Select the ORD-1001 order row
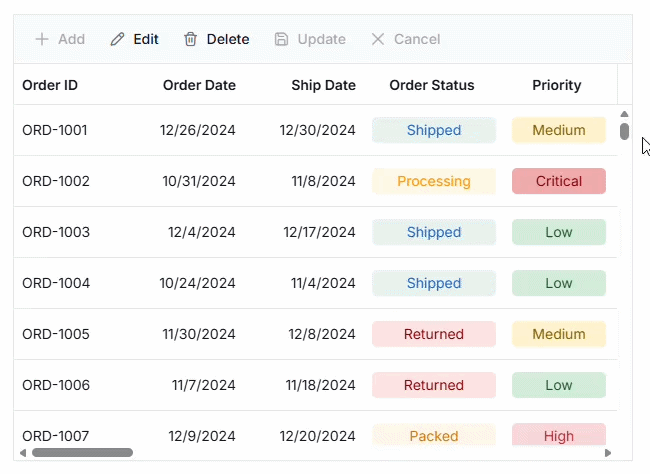The width and height of the screenshot is (650, 474). [x=55, y=130]
